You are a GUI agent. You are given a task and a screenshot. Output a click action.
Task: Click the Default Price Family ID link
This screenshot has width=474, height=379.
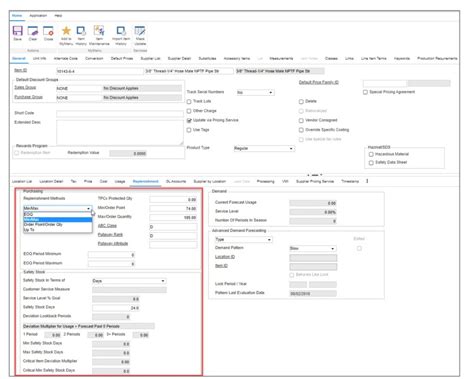pyautogui.click(x=318, y=82)
